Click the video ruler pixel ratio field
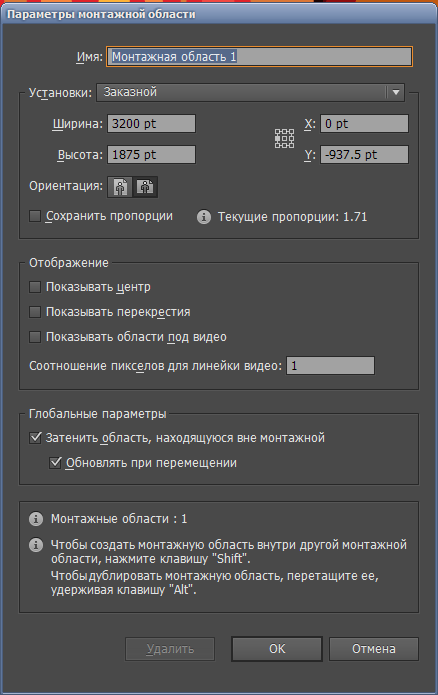438x695 pixels. click(330, 366)
